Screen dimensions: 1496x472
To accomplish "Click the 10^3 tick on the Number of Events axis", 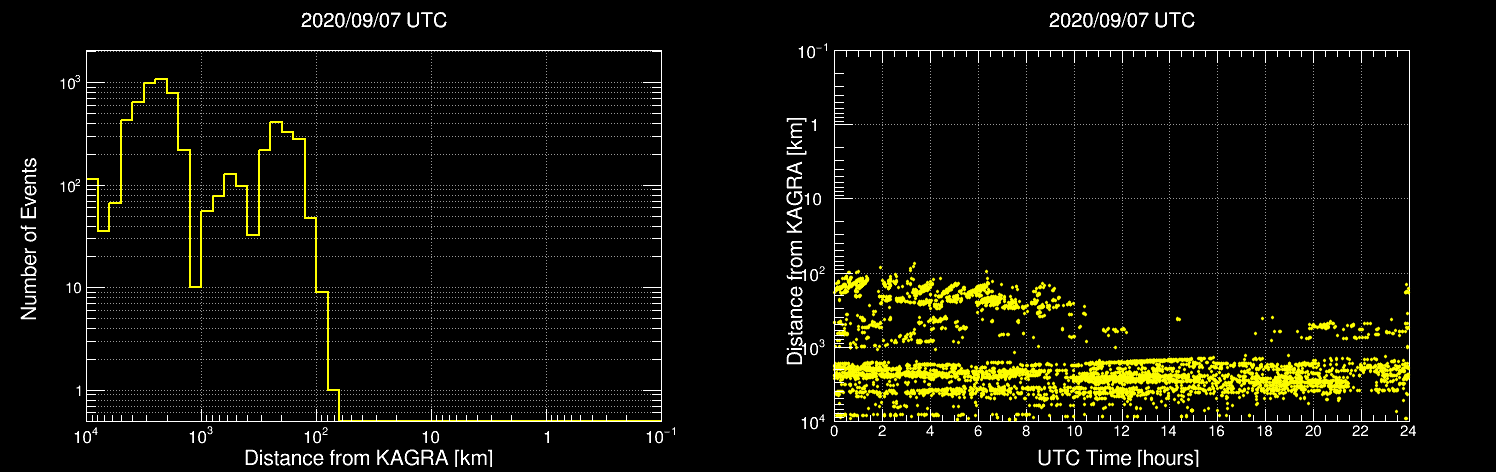I will pos(70,85).
